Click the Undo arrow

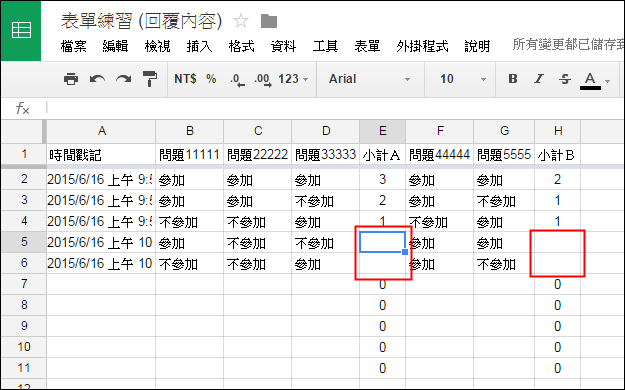click(x=97, y=79)
